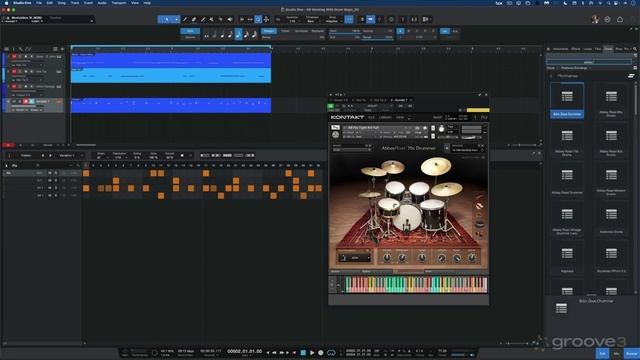Image resolution: width=640 pixels, height=360 pixels.
Task: Click the browser search input field
Action: pos(589,62)
